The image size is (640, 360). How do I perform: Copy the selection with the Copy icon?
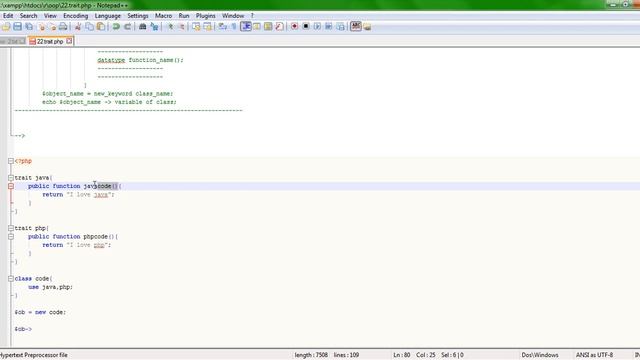click(89, 27)
